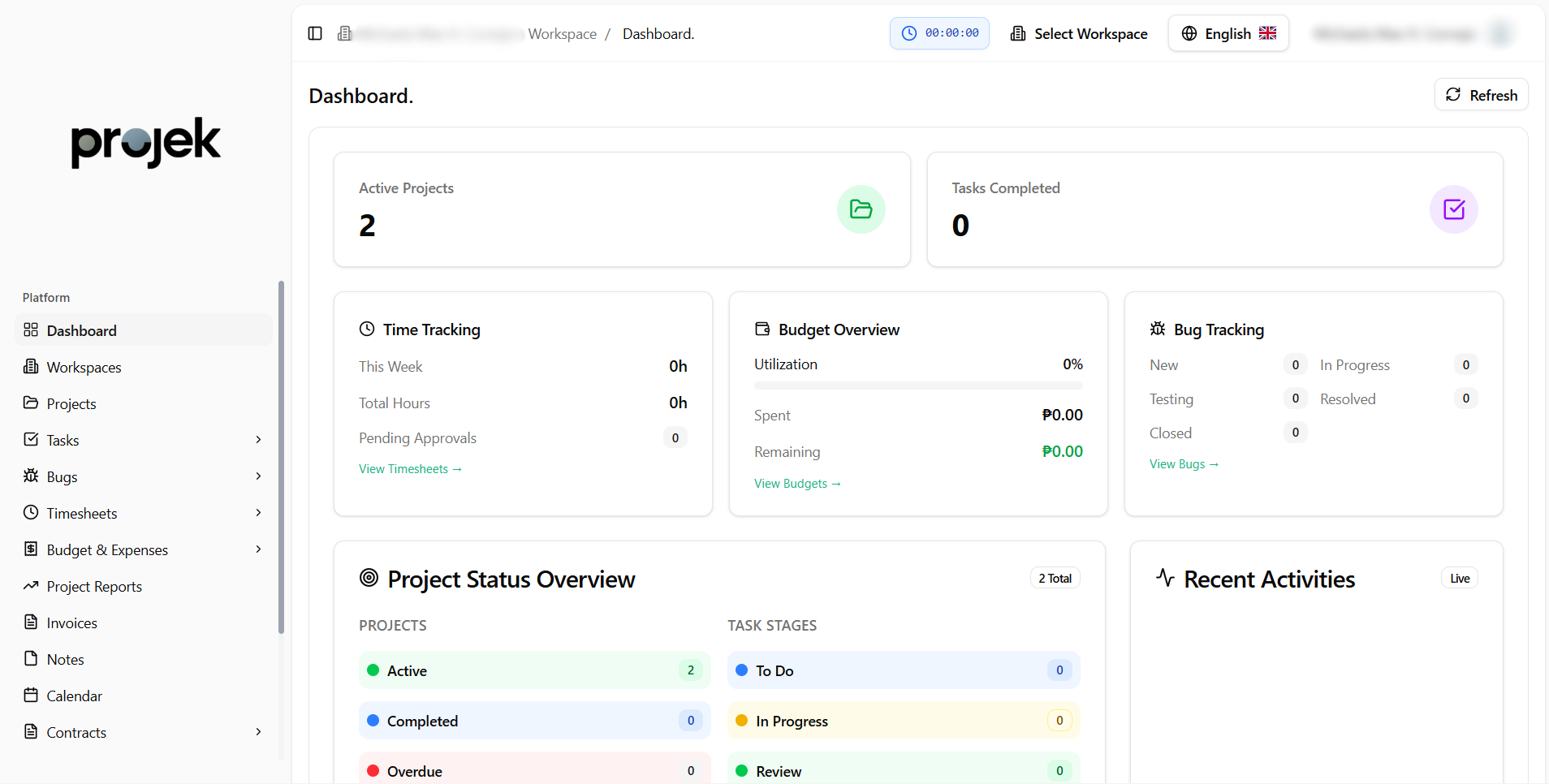
Task: Expand Budget & Expenses chevron
Action: pos(258,549)
